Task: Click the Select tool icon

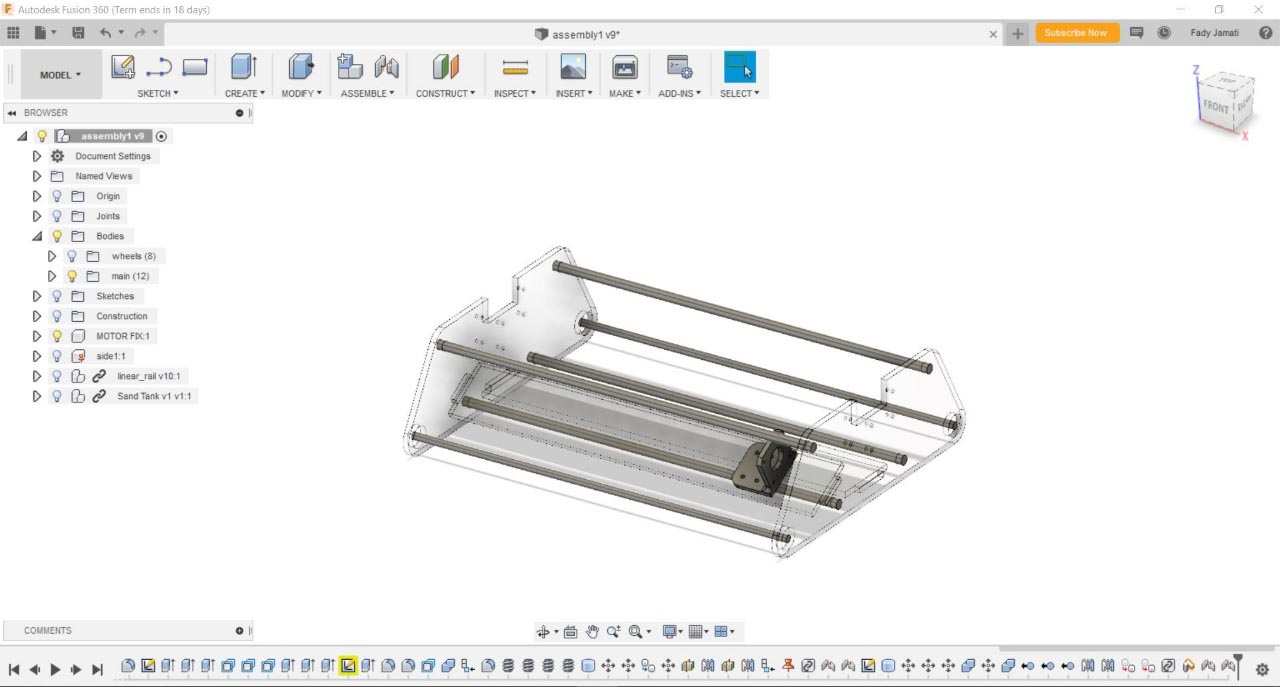Action: click(740, 67)
